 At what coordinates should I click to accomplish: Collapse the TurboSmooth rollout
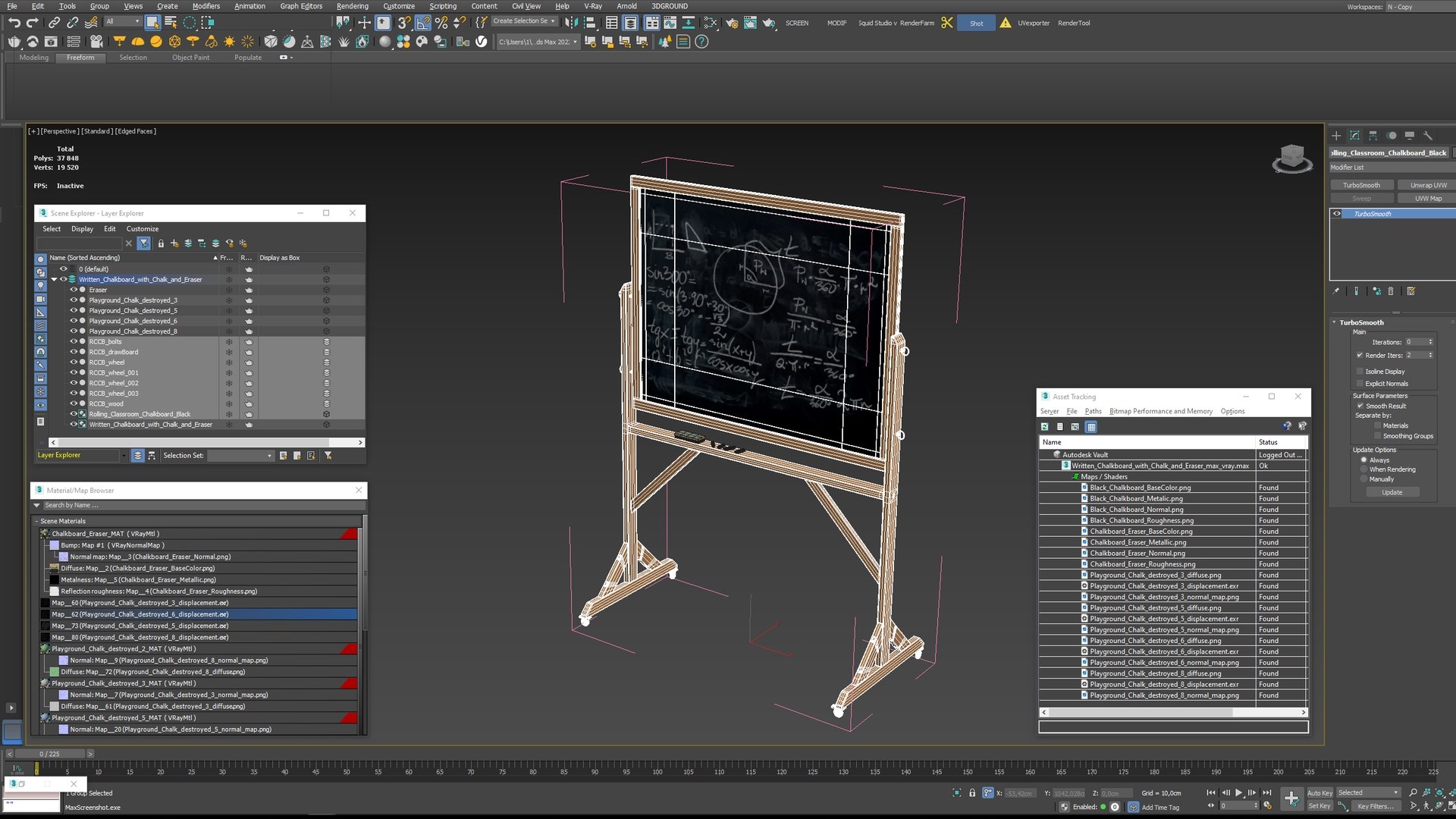point(1335,322)
